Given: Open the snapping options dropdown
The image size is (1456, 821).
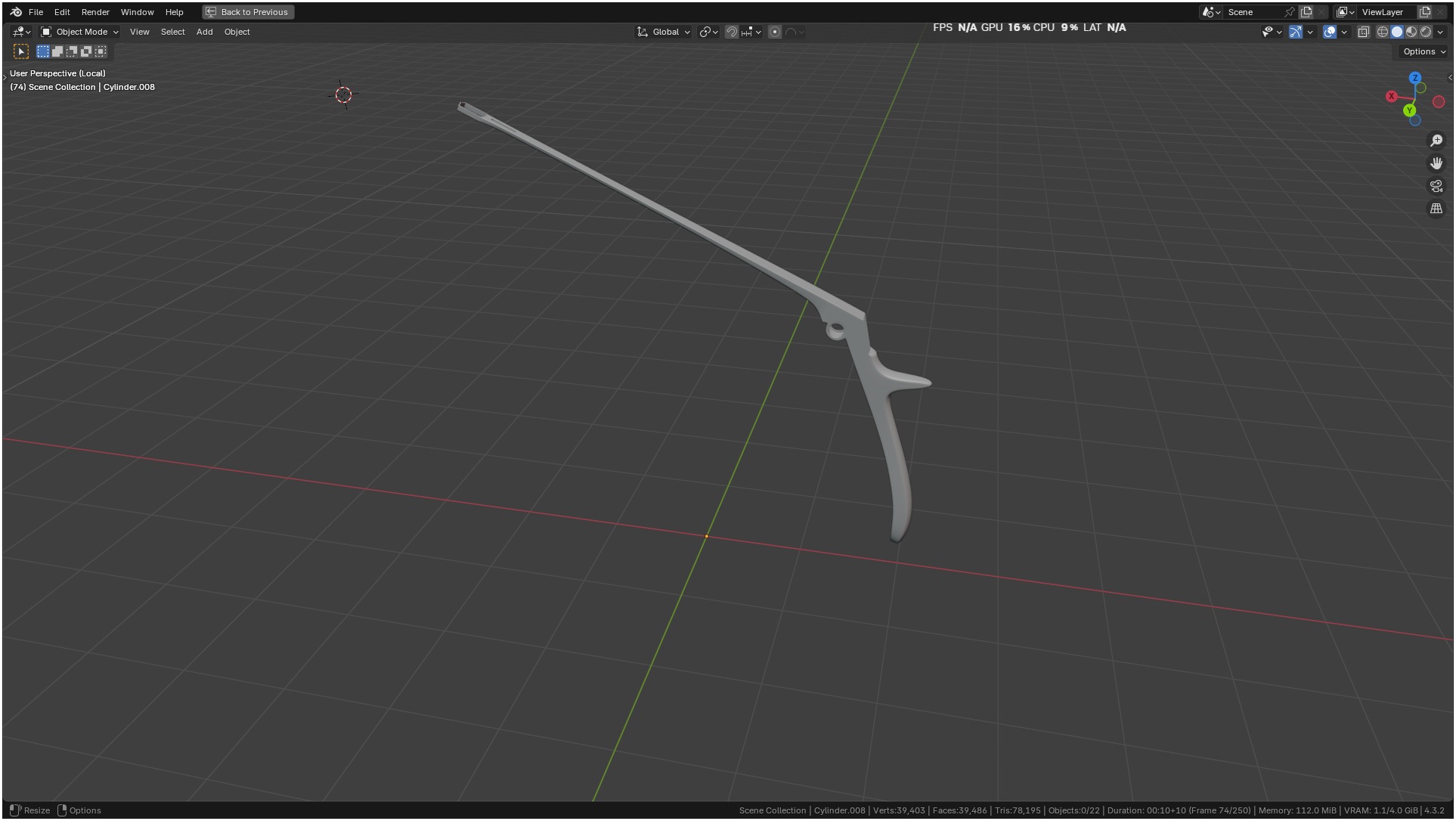Looking at the screenshot, I should pyautogui.click(x=751, y=32).
